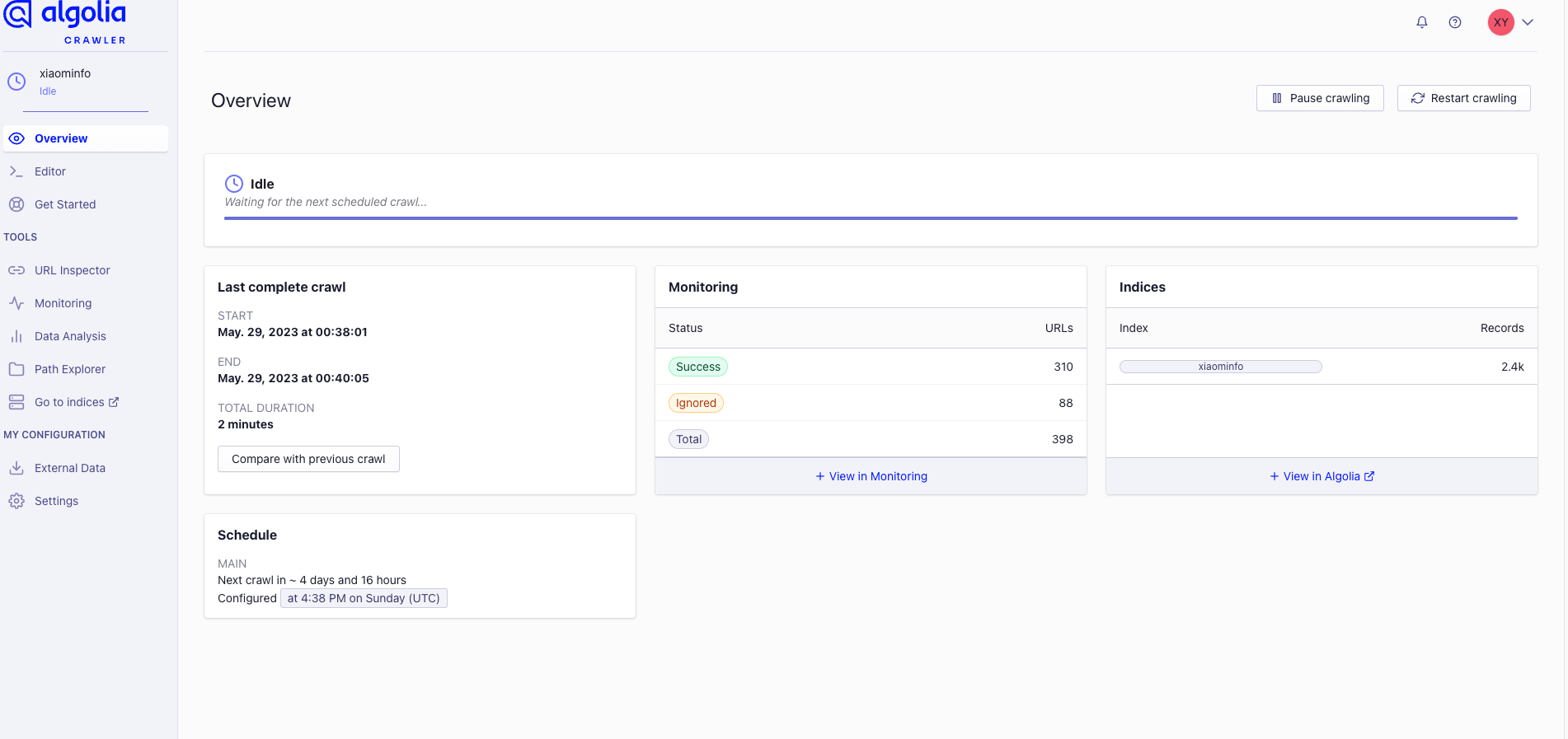The width and height of the screenshot is (1568, 739).
Task: Select the Overview menu item
Action: (x=86, y=138)
